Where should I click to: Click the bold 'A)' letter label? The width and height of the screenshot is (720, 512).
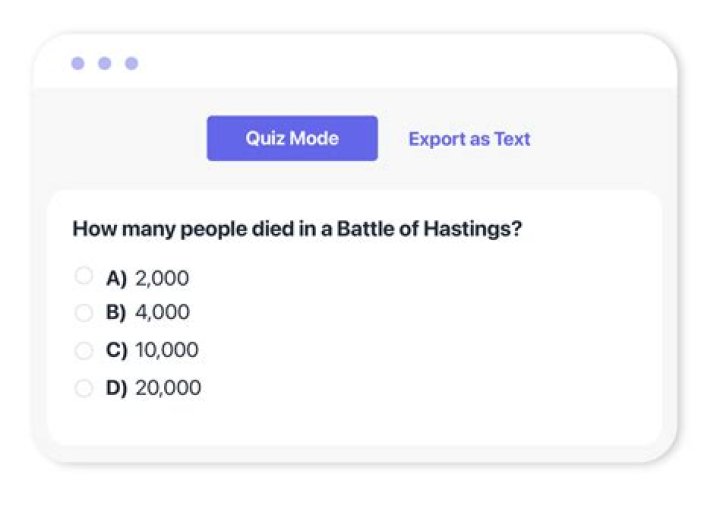pyautogui.click(x=116, y=278)
